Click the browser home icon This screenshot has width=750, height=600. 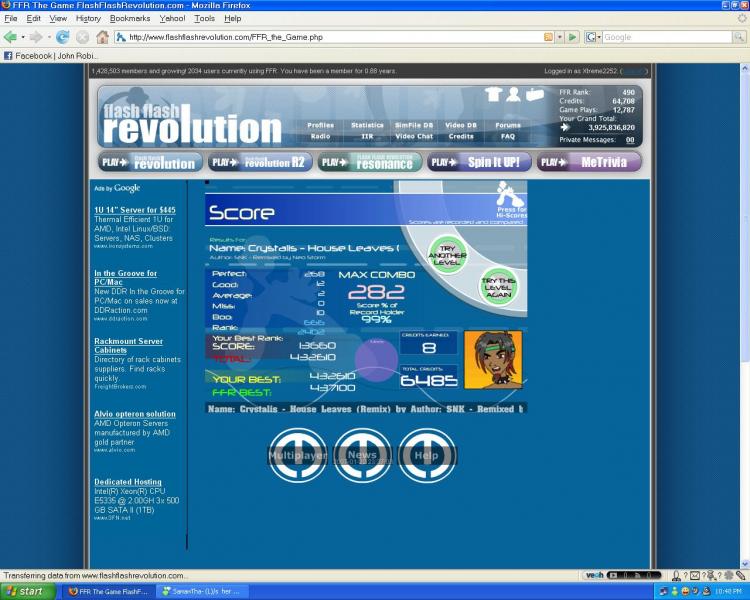tap(102, 37)
